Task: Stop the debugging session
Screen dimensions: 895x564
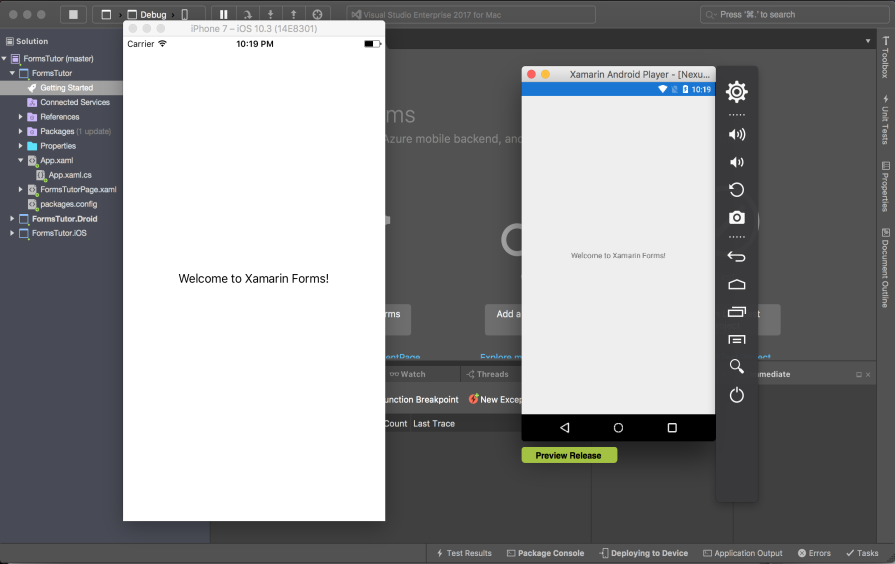Action: coord(74,14)
